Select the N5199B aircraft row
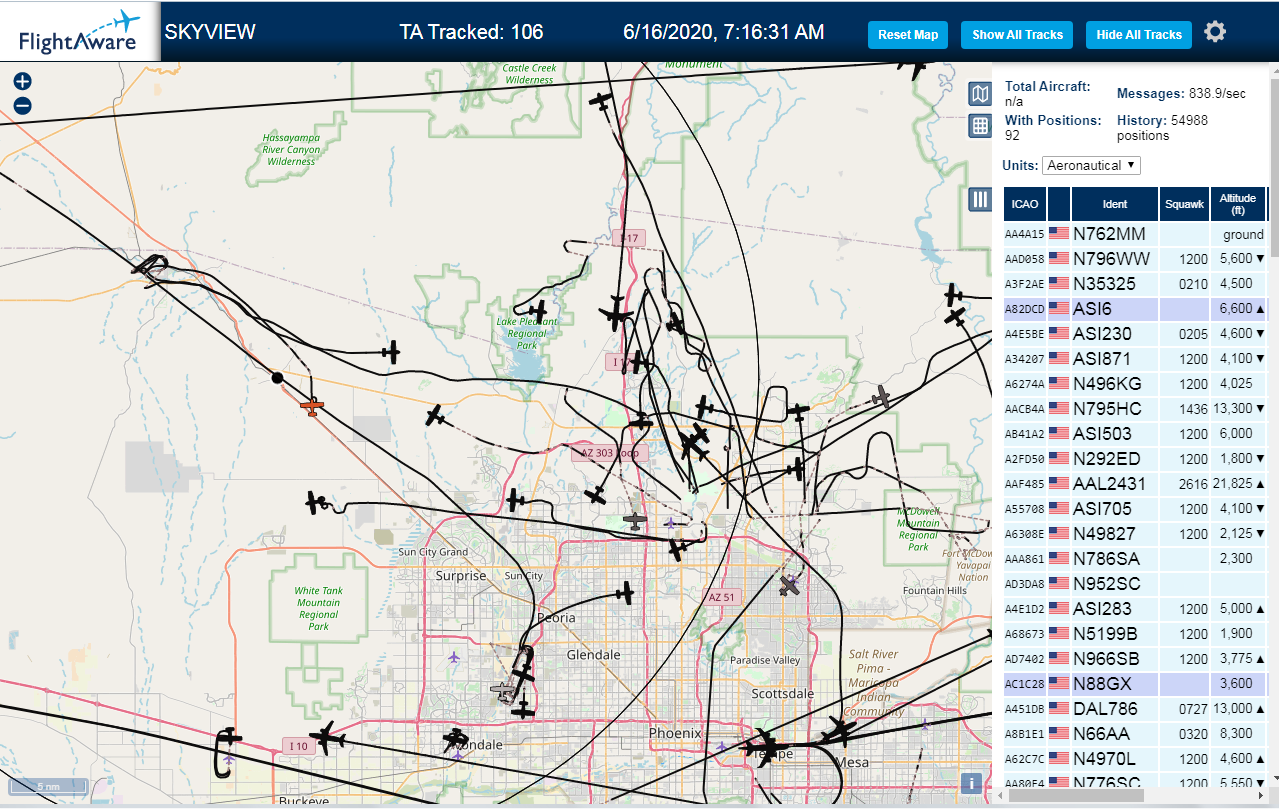Screen dimensions: 1279x809 click(x=1136, y=634)
